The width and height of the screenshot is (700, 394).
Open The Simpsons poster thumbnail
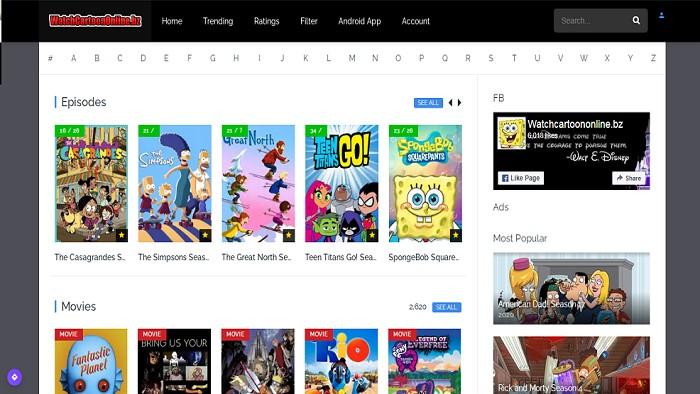175,183
